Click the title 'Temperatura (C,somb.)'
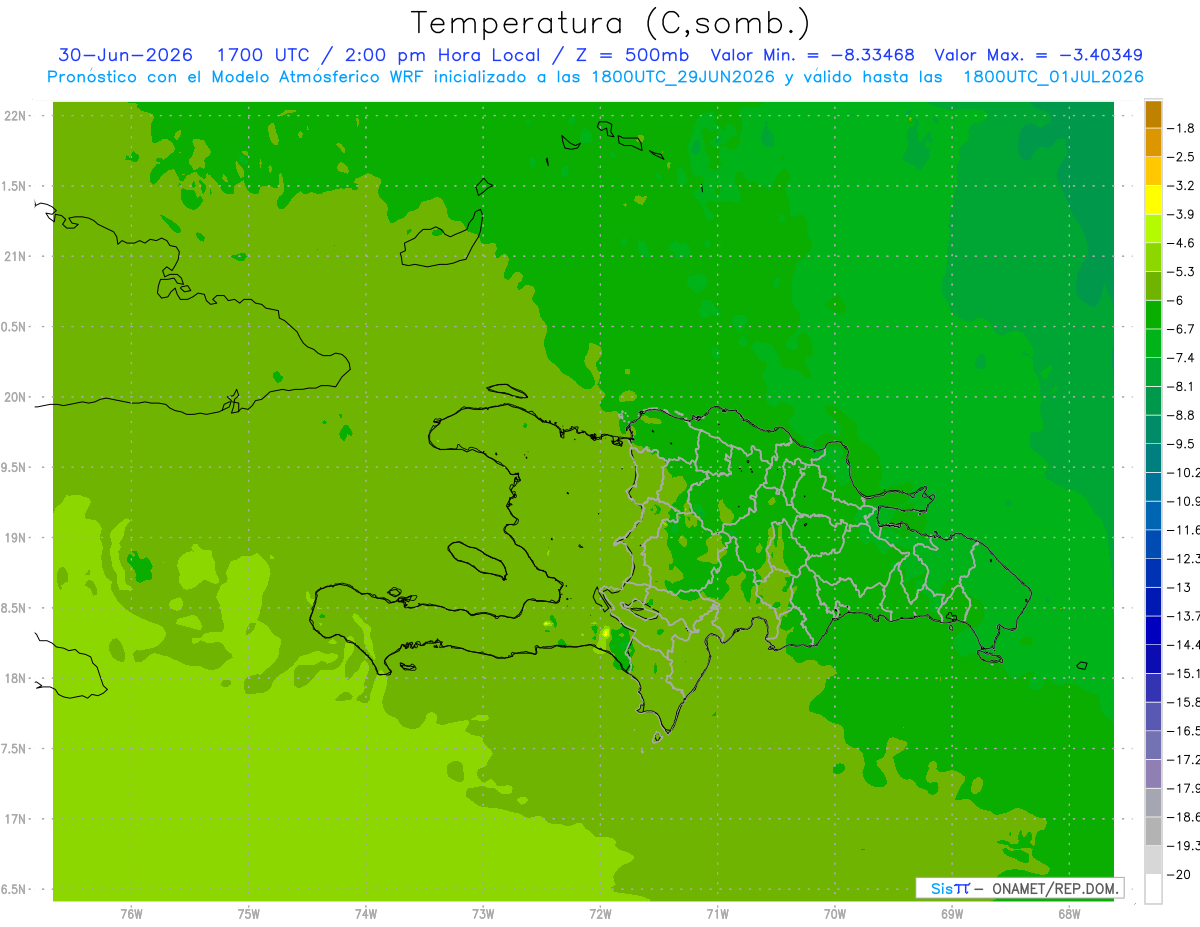The width and height of the screenshot is (1200, 927). click(610, 23)
